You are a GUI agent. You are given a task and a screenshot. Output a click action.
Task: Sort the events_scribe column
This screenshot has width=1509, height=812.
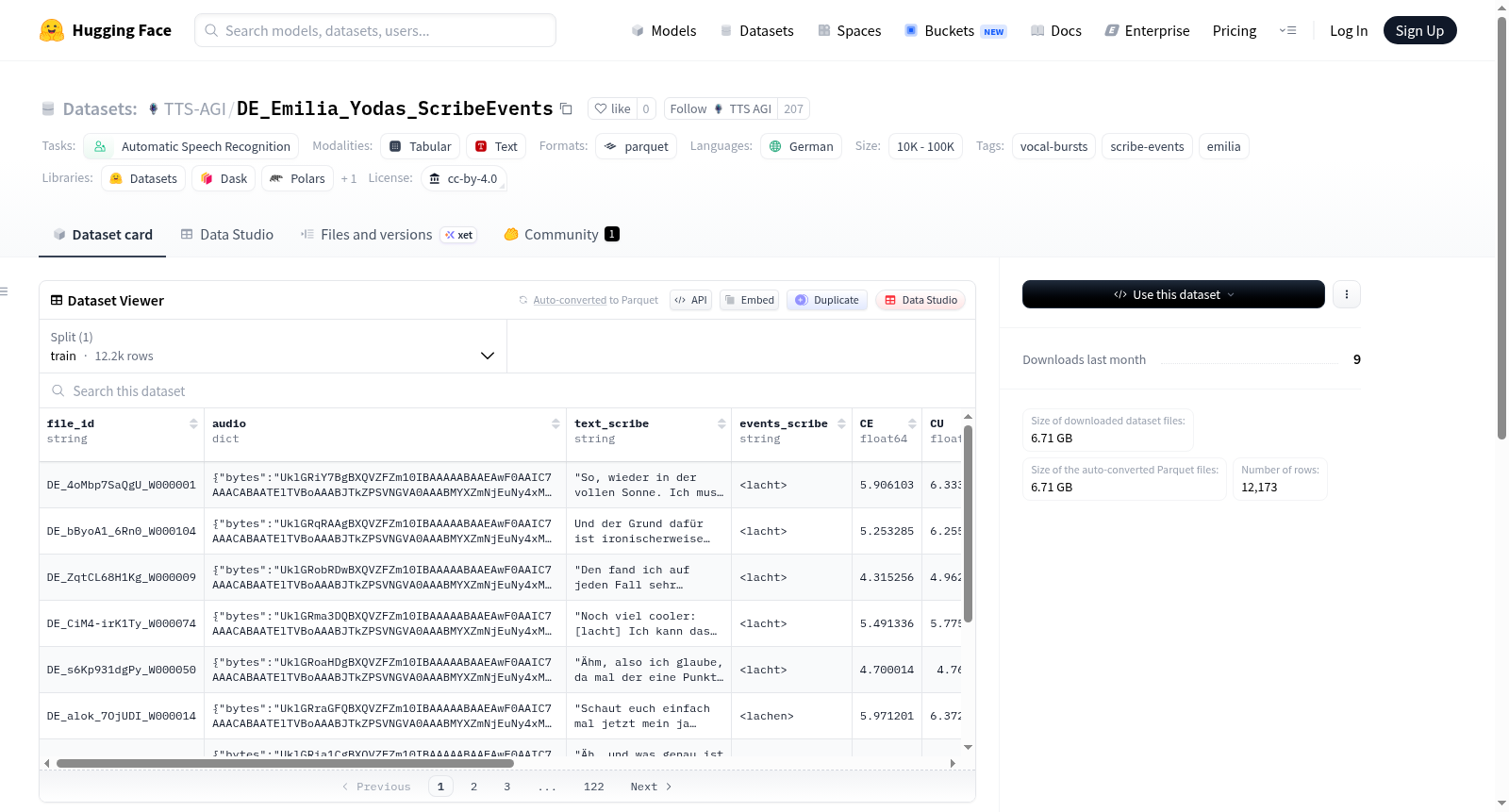pos(841,423)
